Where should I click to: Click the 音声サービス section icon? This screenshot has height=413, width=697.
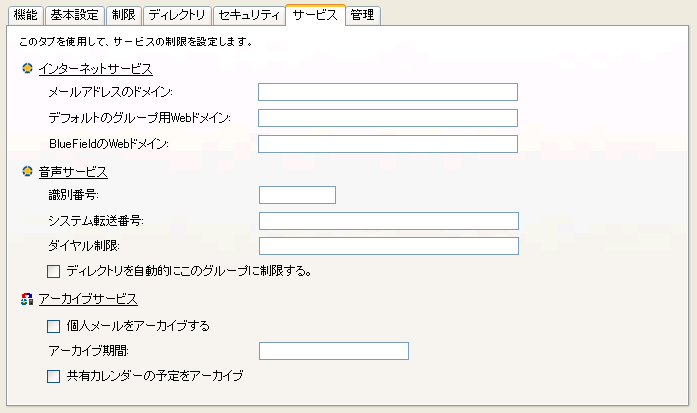coord(27,172)
